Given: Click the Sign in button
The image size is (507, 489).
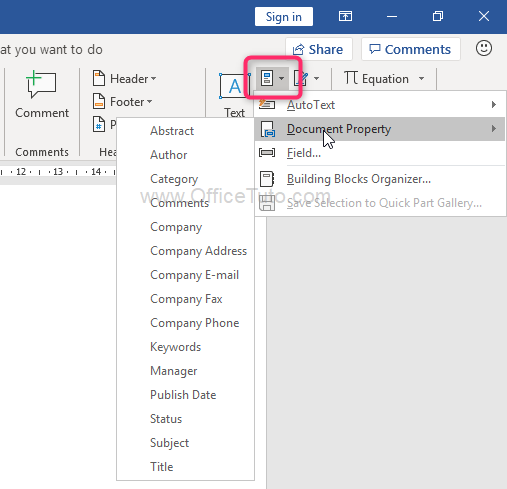Looking at the screenshot, I should pos(284,16).
